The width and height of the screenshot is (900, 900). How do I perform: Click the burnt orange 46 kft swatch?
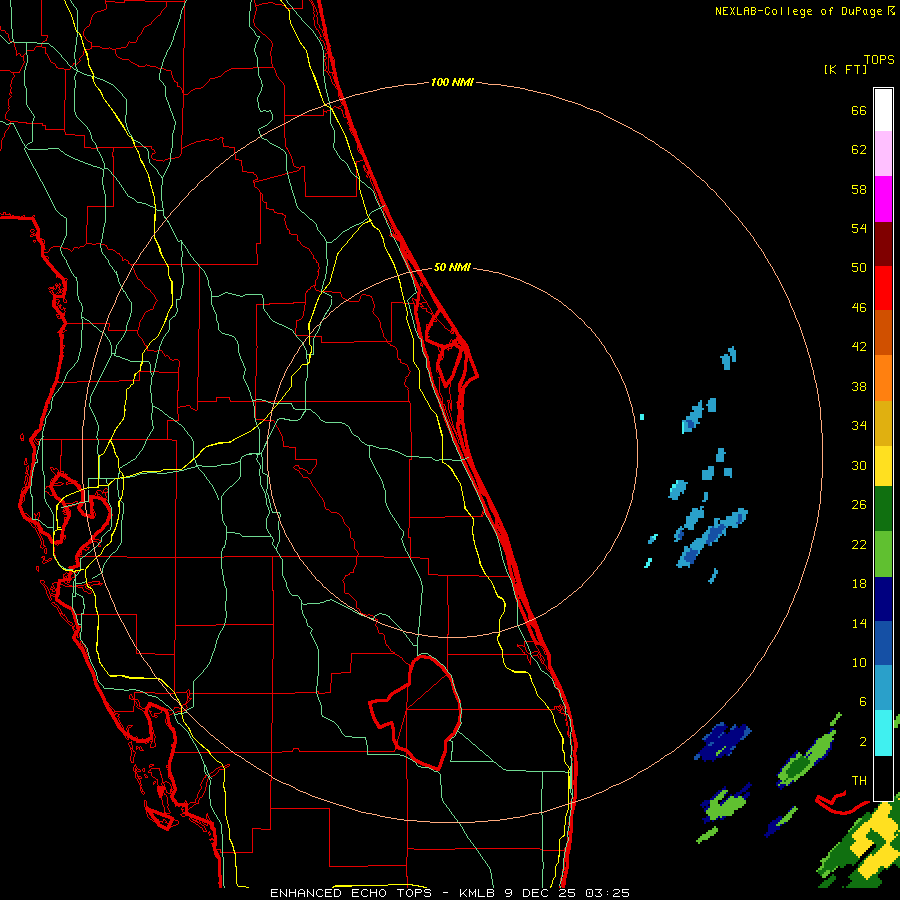coord(883,333)
